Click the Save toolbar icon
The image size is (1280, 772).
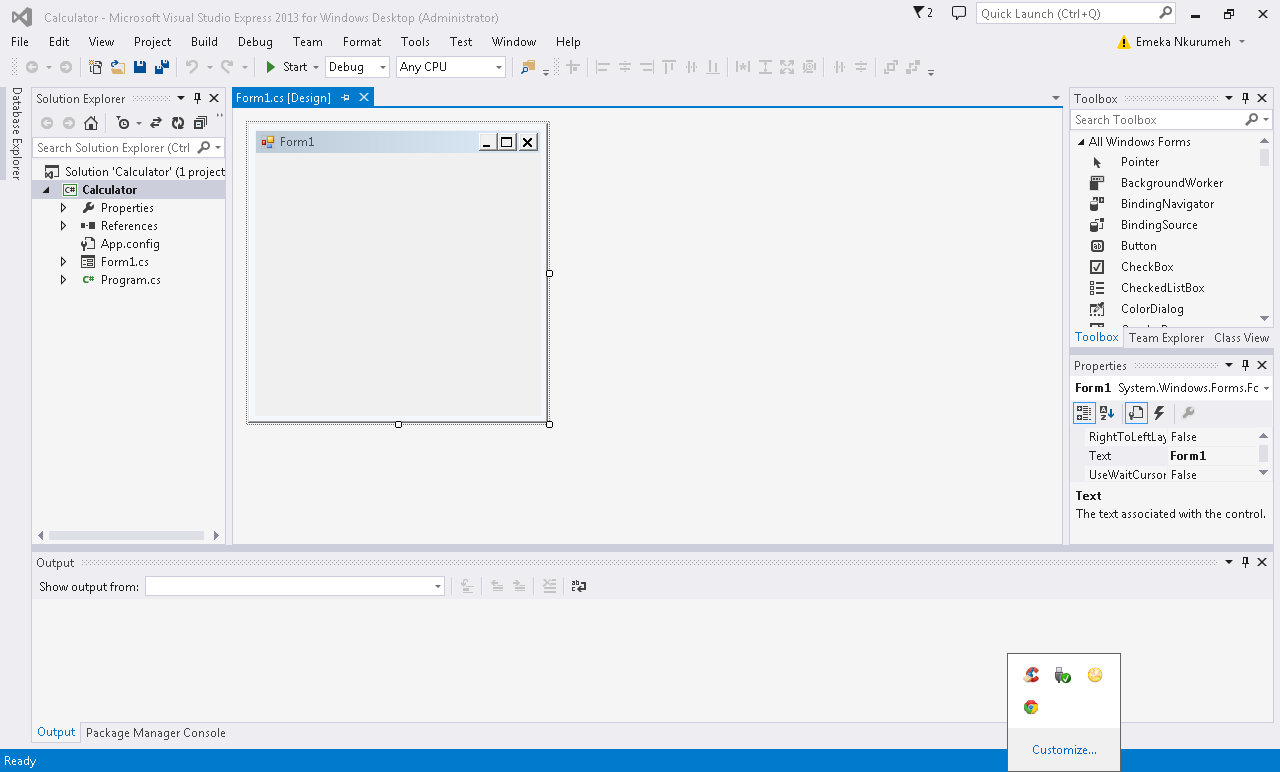[139, 67]
